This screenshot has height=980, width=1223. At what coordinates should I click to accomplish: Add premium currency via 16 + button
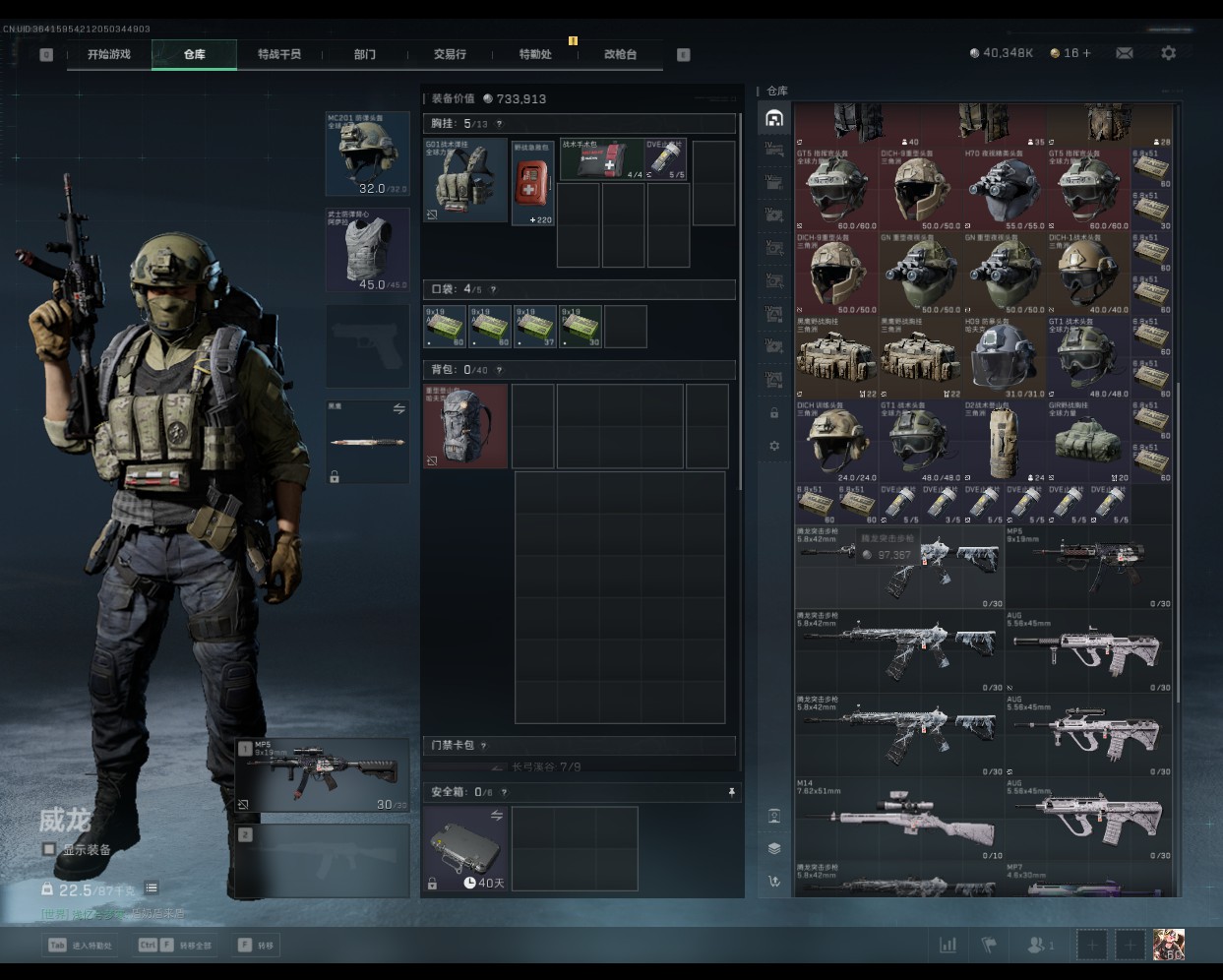(x=1070, y=53)
